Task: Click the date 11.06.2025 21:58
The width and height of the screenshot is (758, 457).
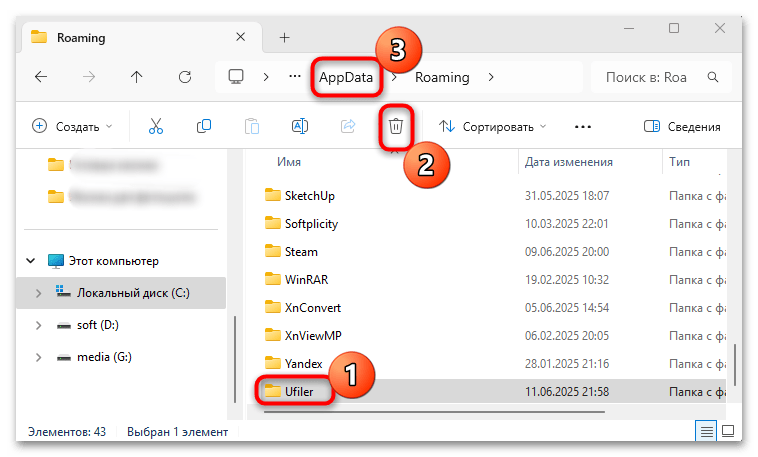Action: pyautogui.click(x=567, y=392)
